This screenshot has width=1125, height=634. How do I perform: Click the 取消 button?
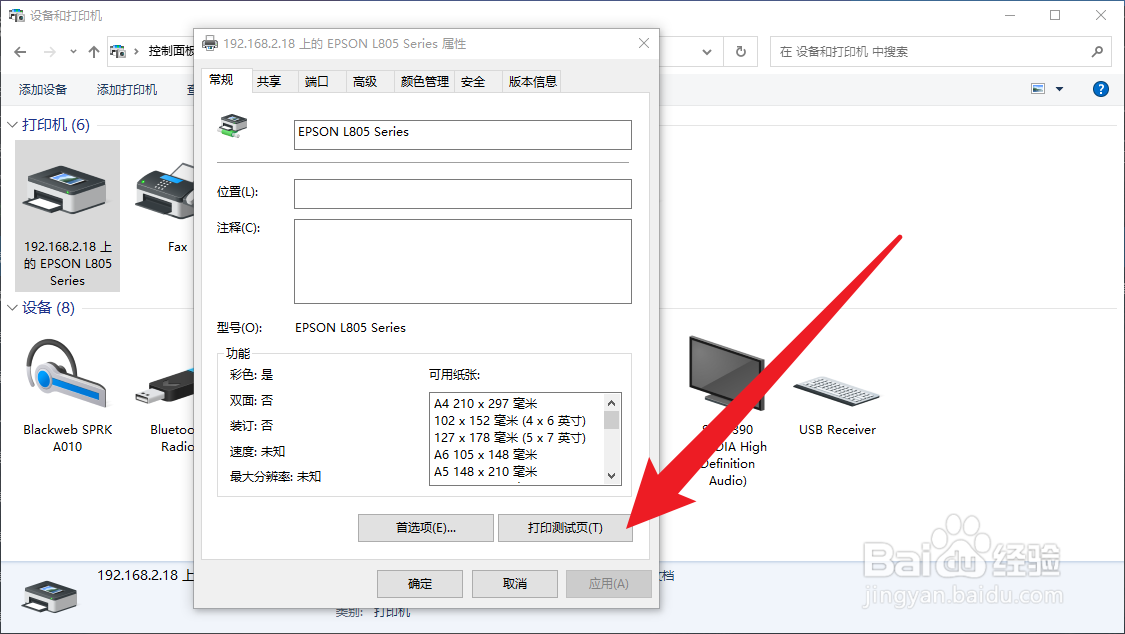tap(514, 584)
